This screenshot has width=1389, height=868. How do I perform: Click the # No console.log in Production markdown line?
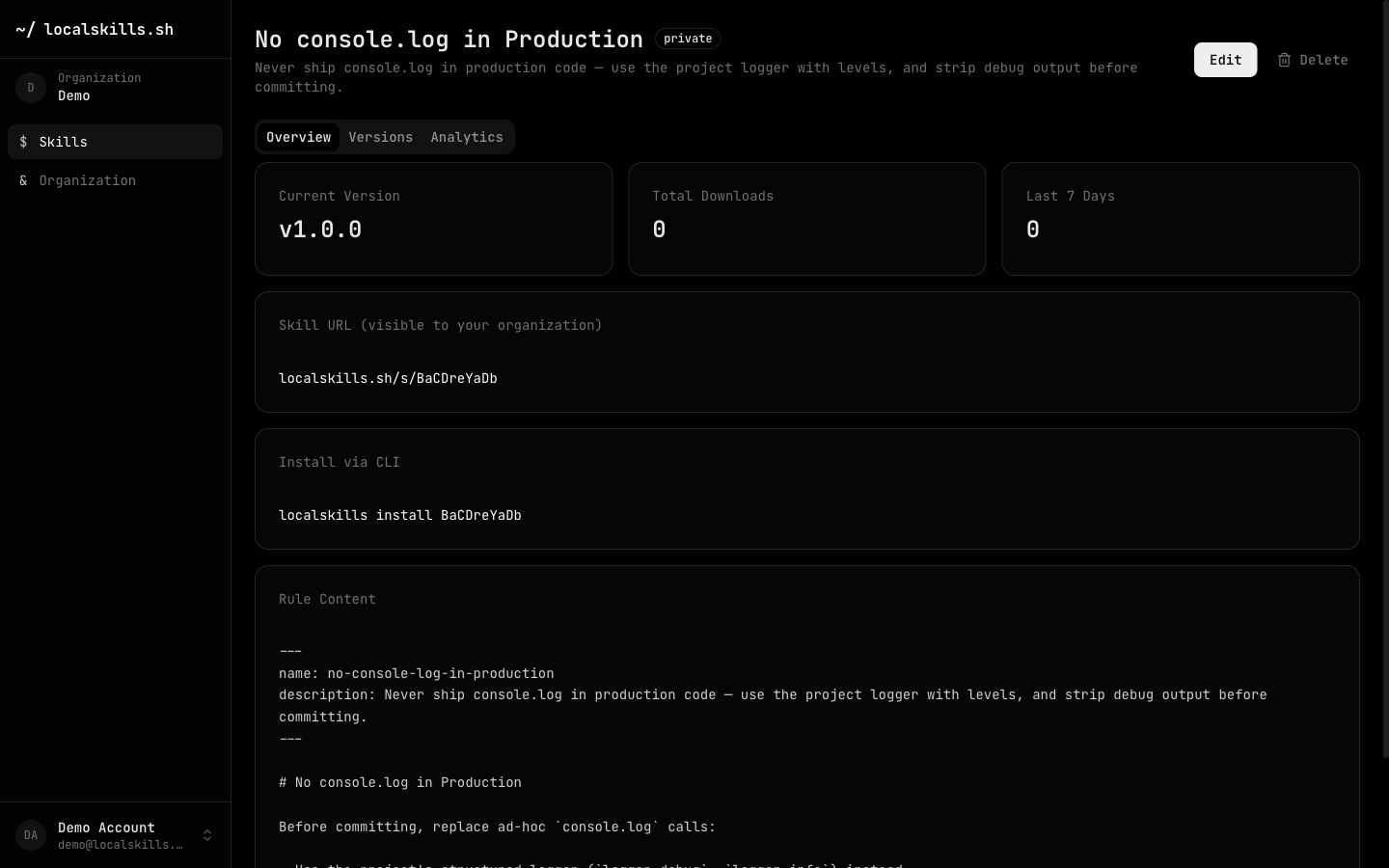pos(400,782)
